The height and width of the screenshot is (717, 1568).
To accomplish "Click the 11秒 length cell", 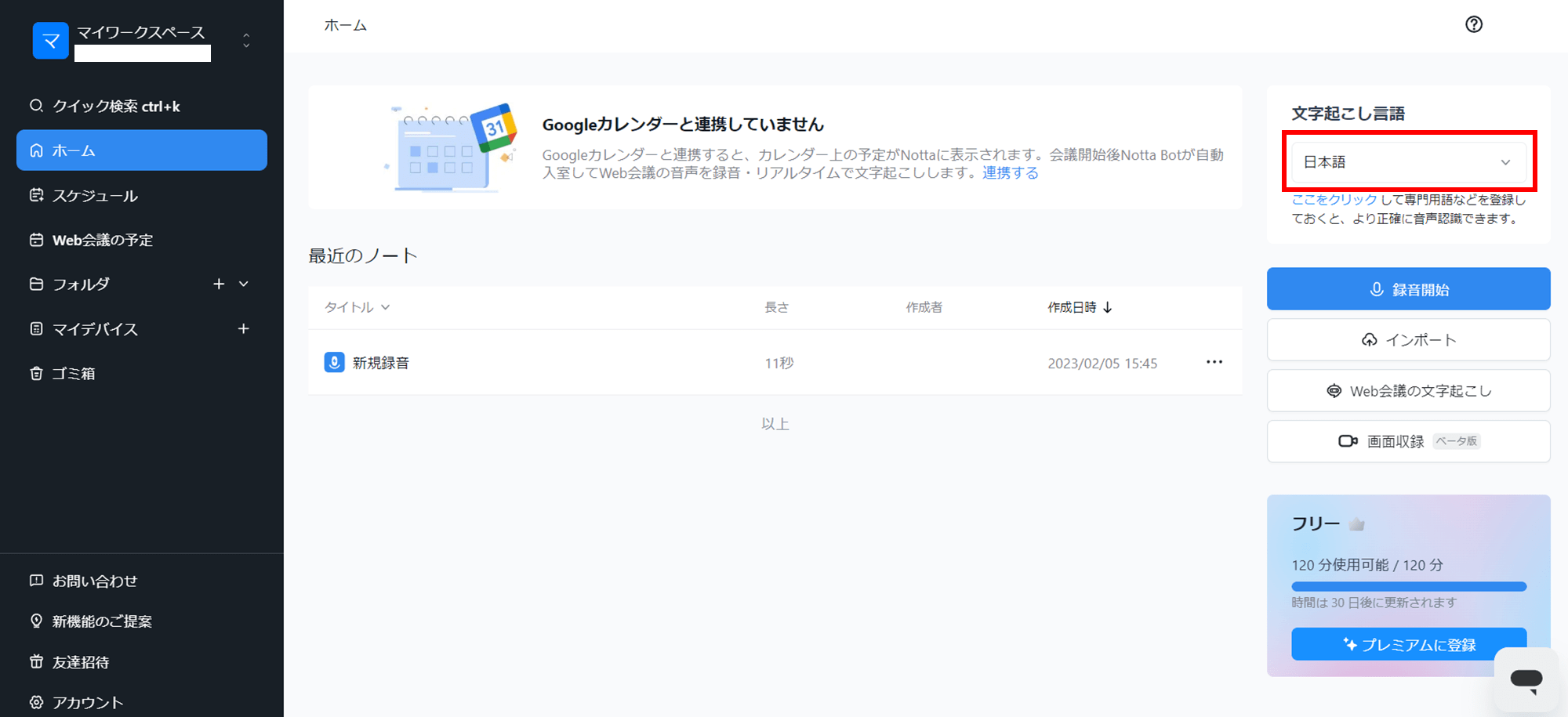I will point(779,364).
